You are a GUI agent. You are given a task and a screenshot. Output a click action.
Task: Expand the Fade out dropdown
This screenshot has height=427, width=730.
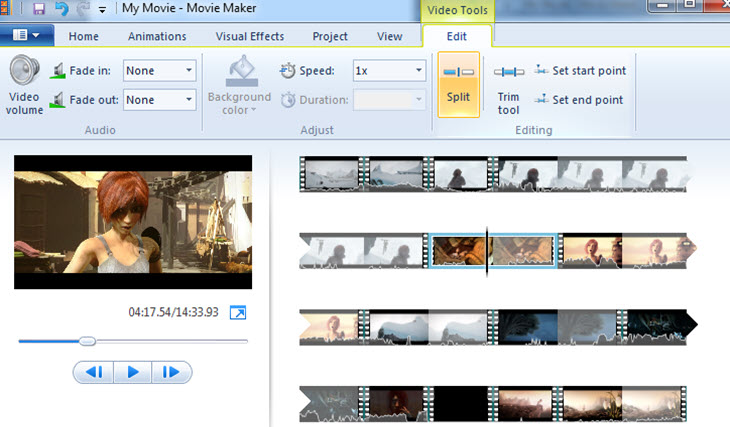click(189, 100)
